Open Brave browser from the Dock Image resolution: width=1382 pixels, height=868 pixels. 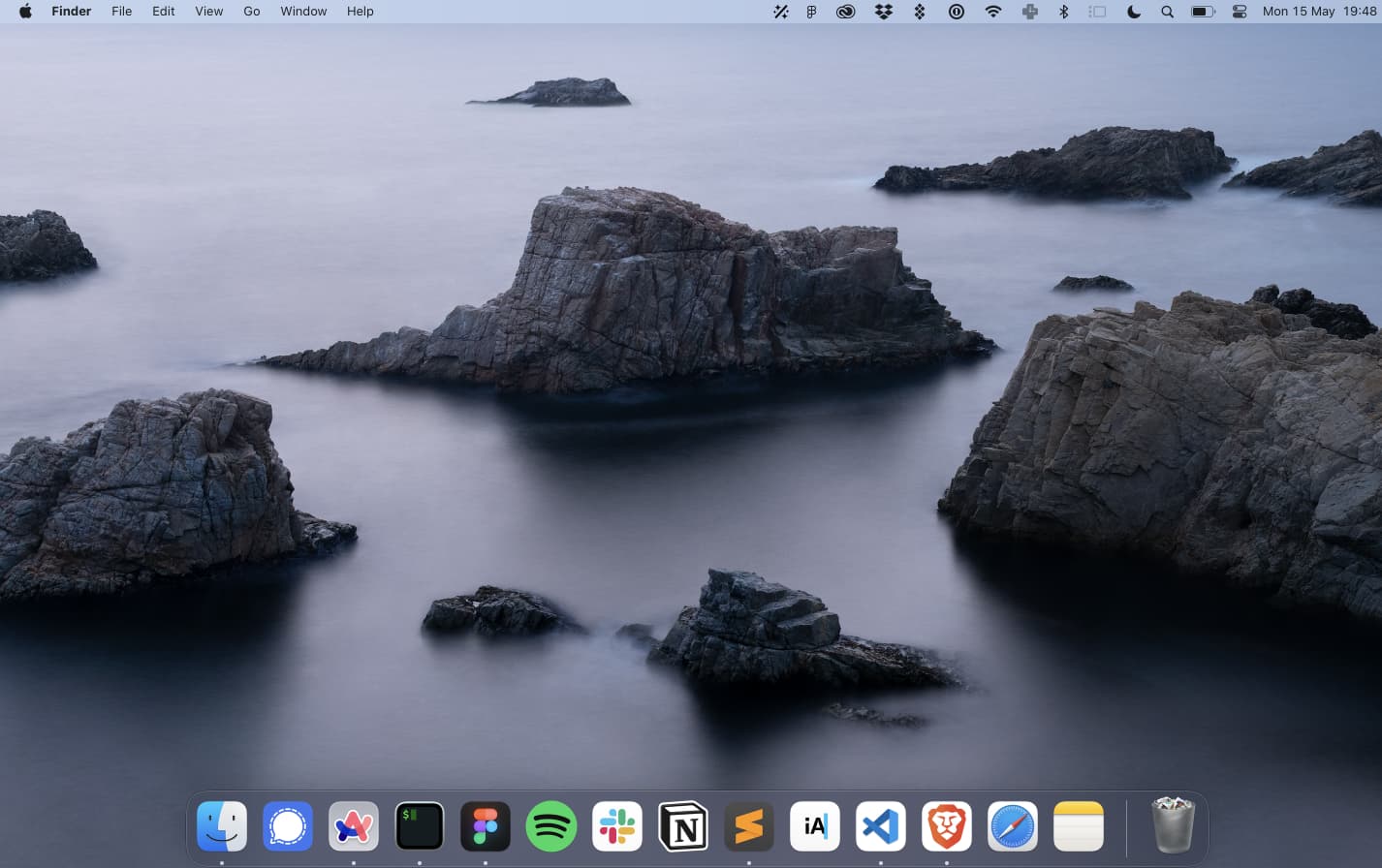(946, 826)
